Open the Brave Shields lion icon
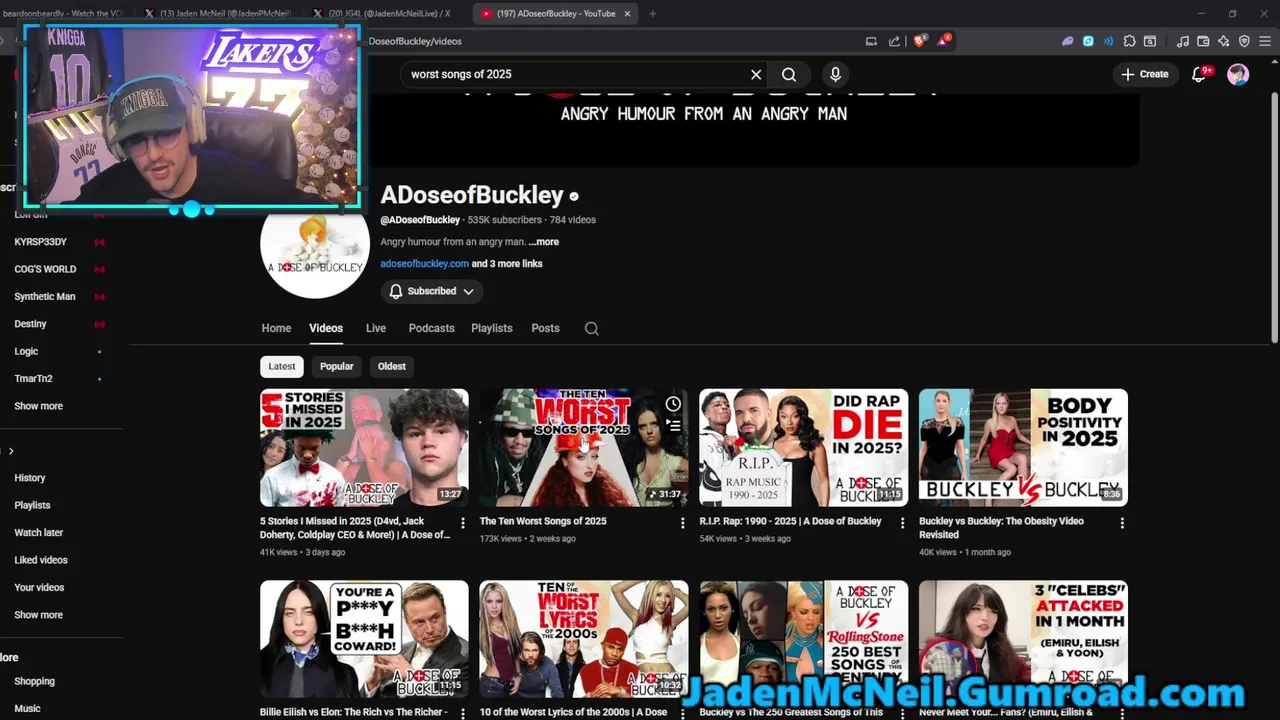Image resolution: width=1280 pixels, height=720 pixels. [x=919, y=41]
